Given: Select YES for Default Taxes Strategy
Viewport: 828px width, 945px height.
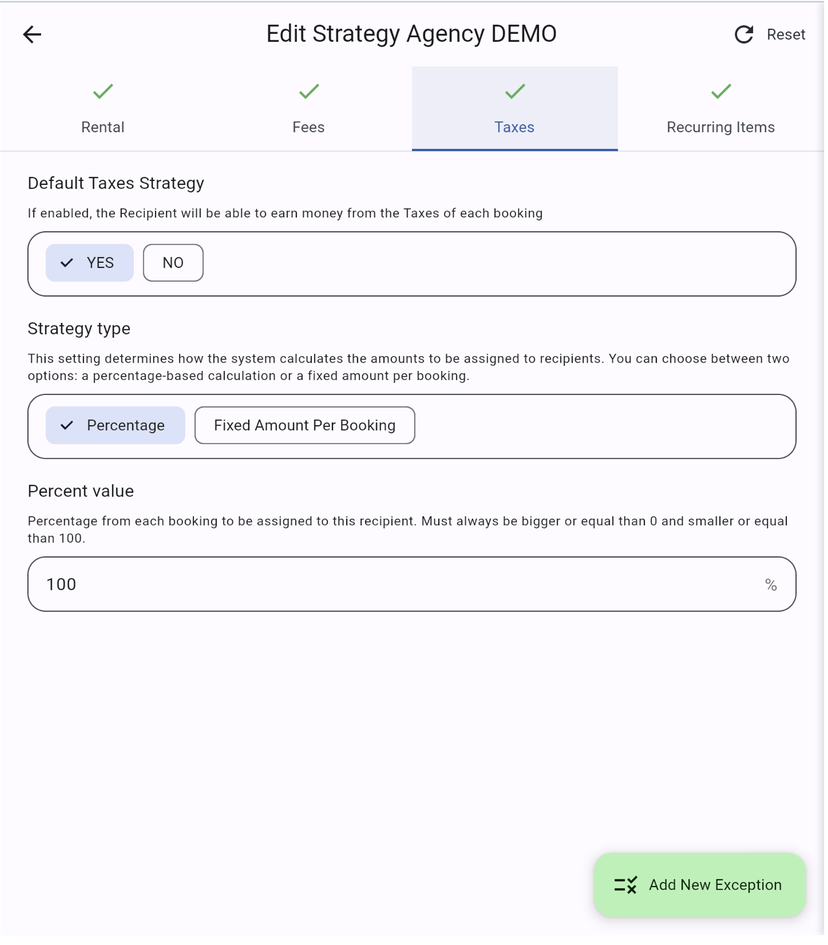Looking at the screenshot, I should (x=90, y=263).
